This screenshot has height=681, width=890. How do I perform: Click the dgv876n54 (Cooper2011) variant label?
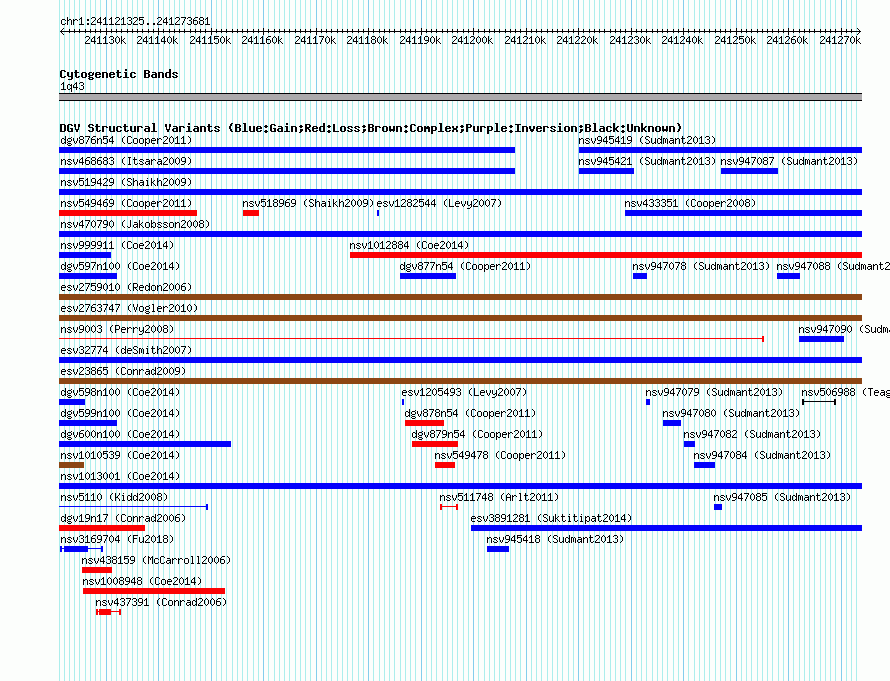126,140
